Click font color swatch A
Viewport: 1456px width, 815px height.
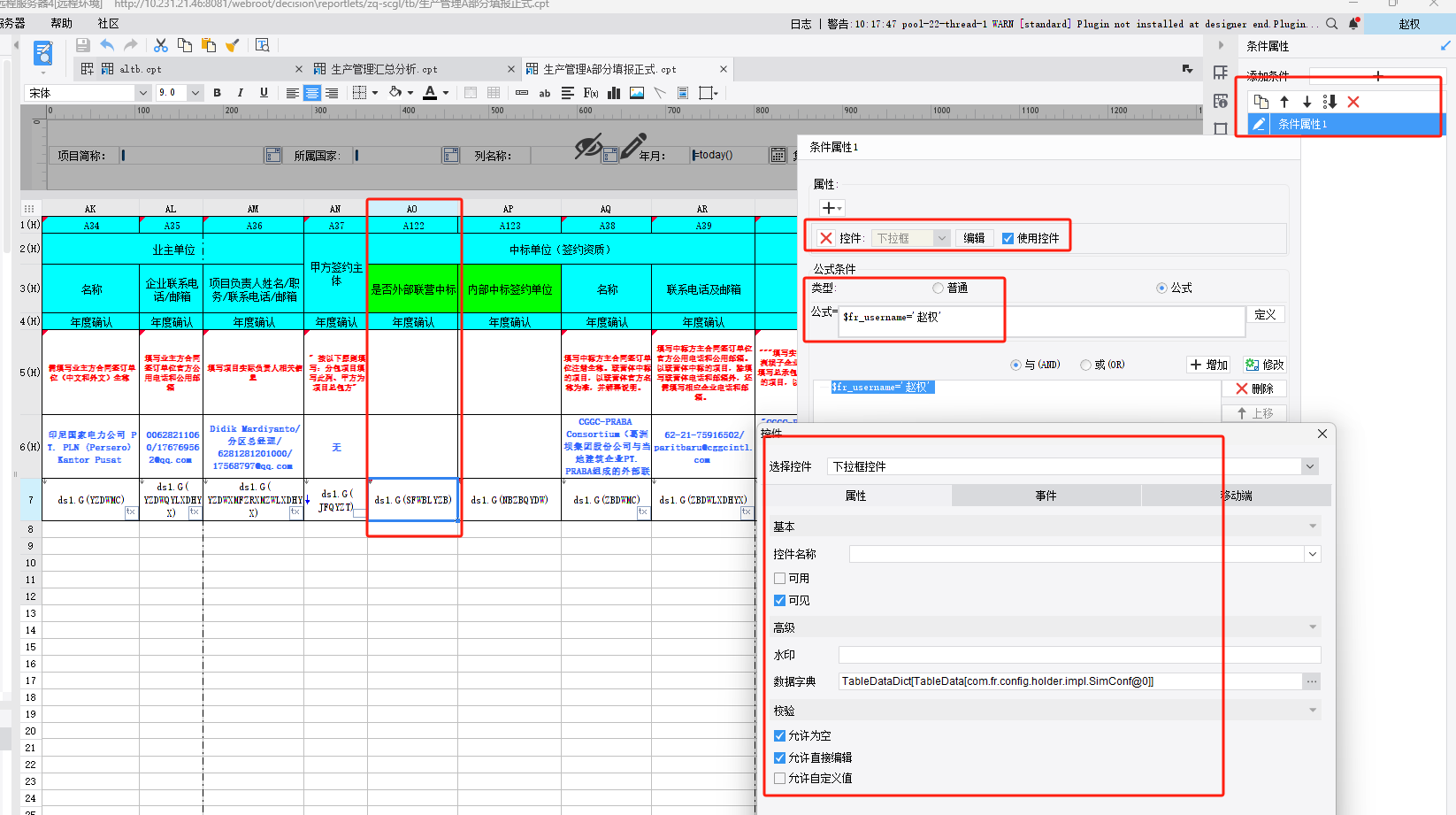pos(430,93)
